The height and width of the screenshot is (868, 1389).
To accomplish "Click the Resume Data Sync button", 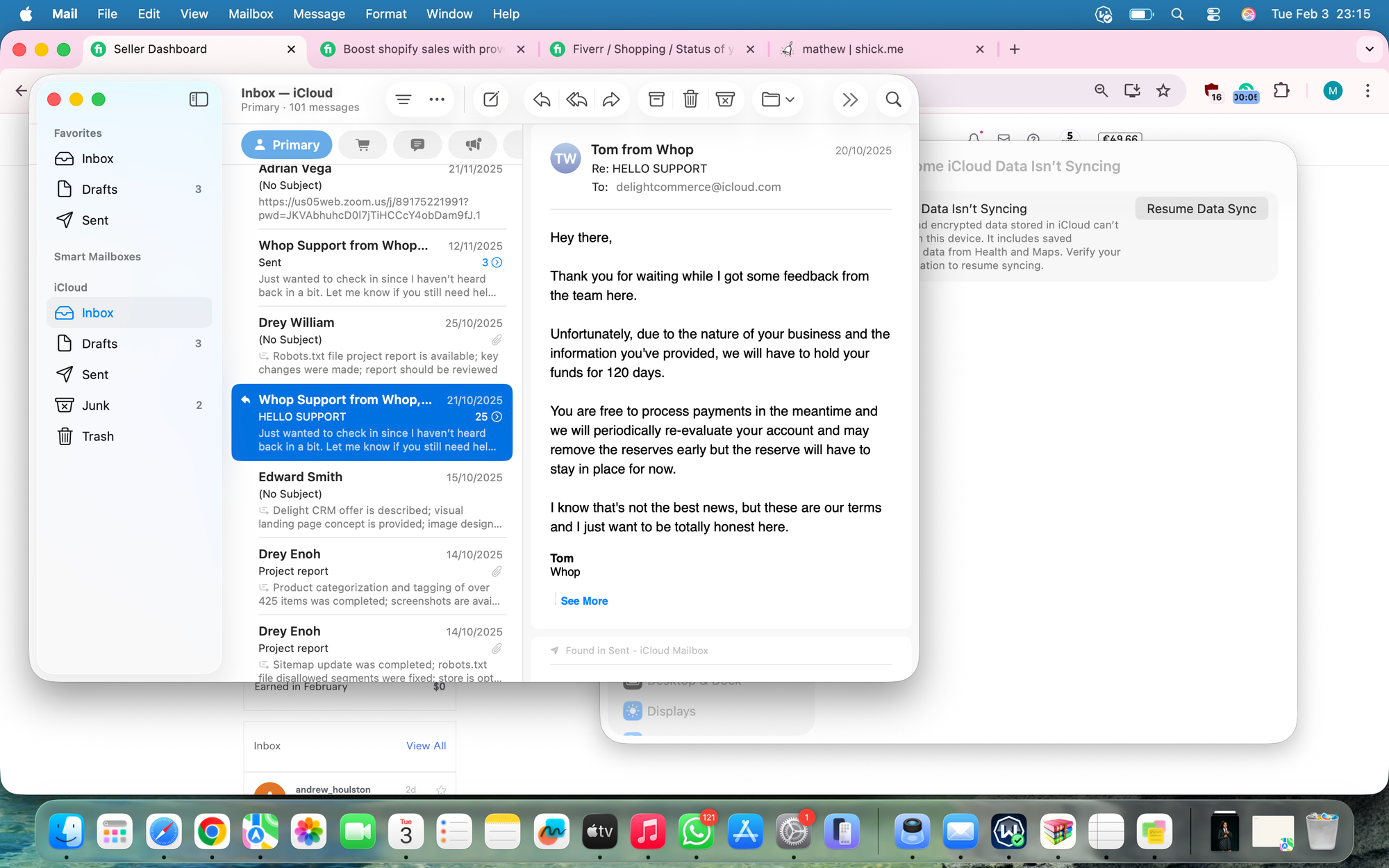I will [x=1201, y=208].
